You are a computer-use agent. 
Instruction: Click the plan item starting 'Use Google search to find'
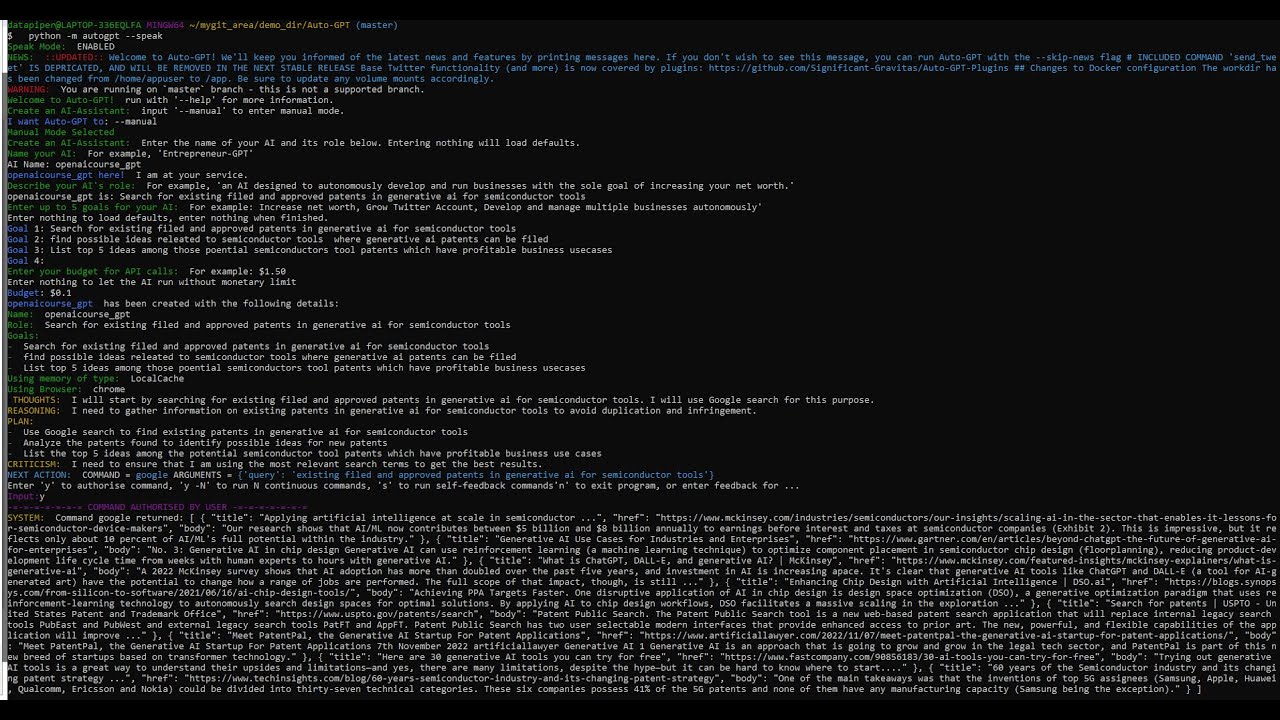pos(245,432)
